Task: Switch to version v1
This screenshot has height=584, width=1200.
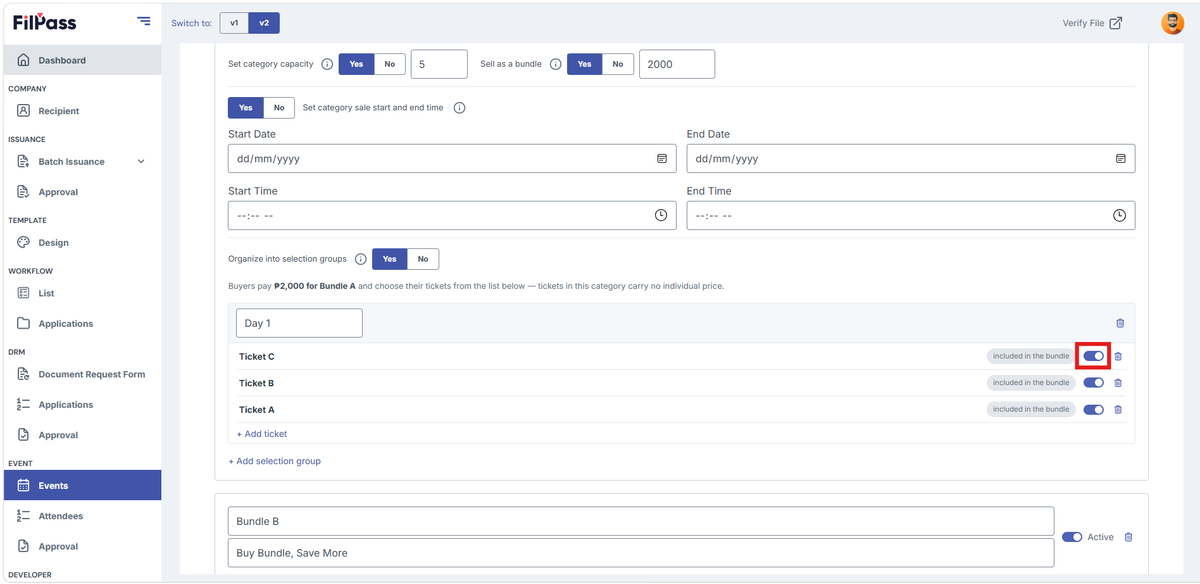Action: click(234, 23)
